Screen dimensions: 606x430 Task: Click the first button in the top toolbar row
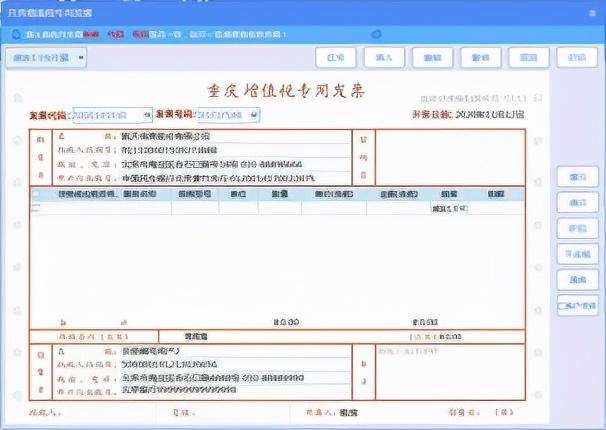pos(335,58)
